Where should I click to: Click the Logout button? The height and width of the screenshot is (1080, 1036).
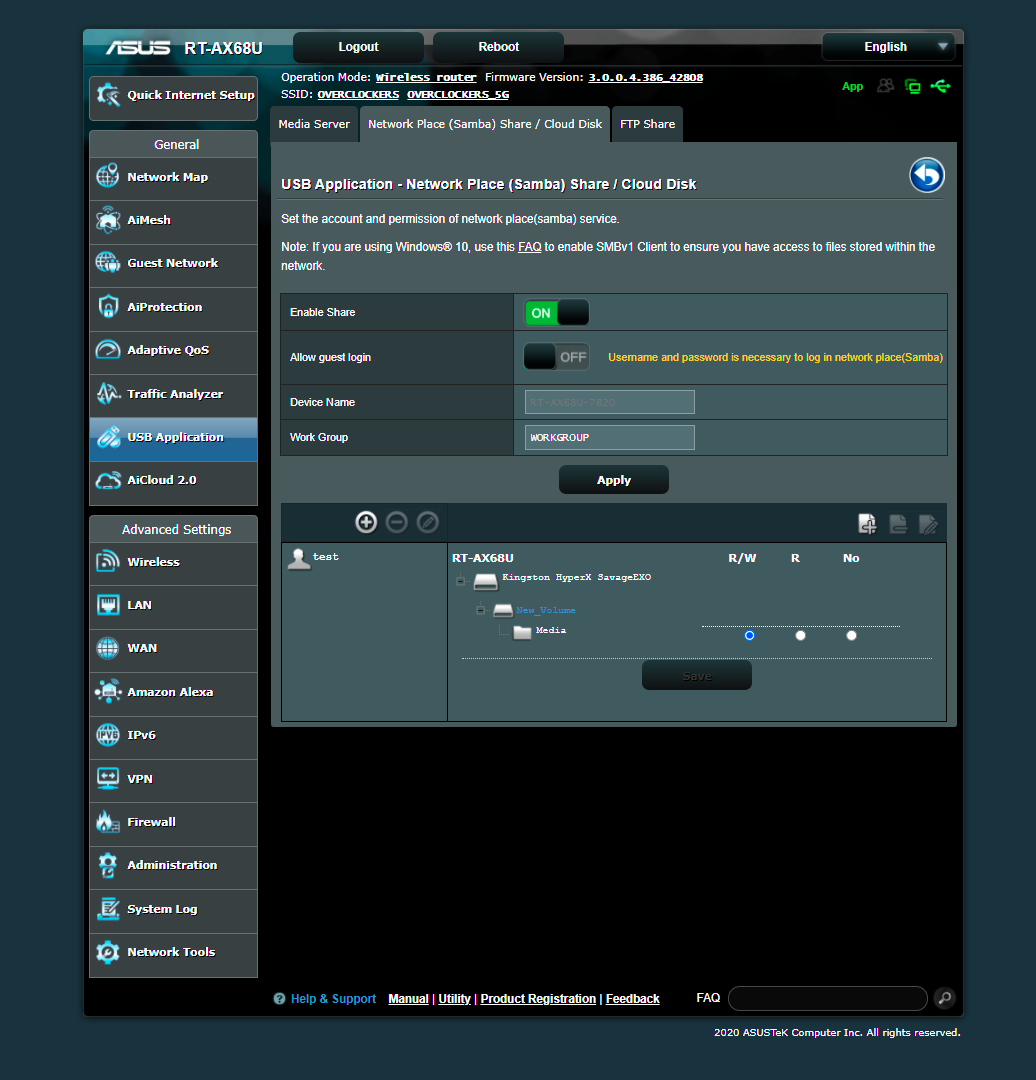point(358,47)
